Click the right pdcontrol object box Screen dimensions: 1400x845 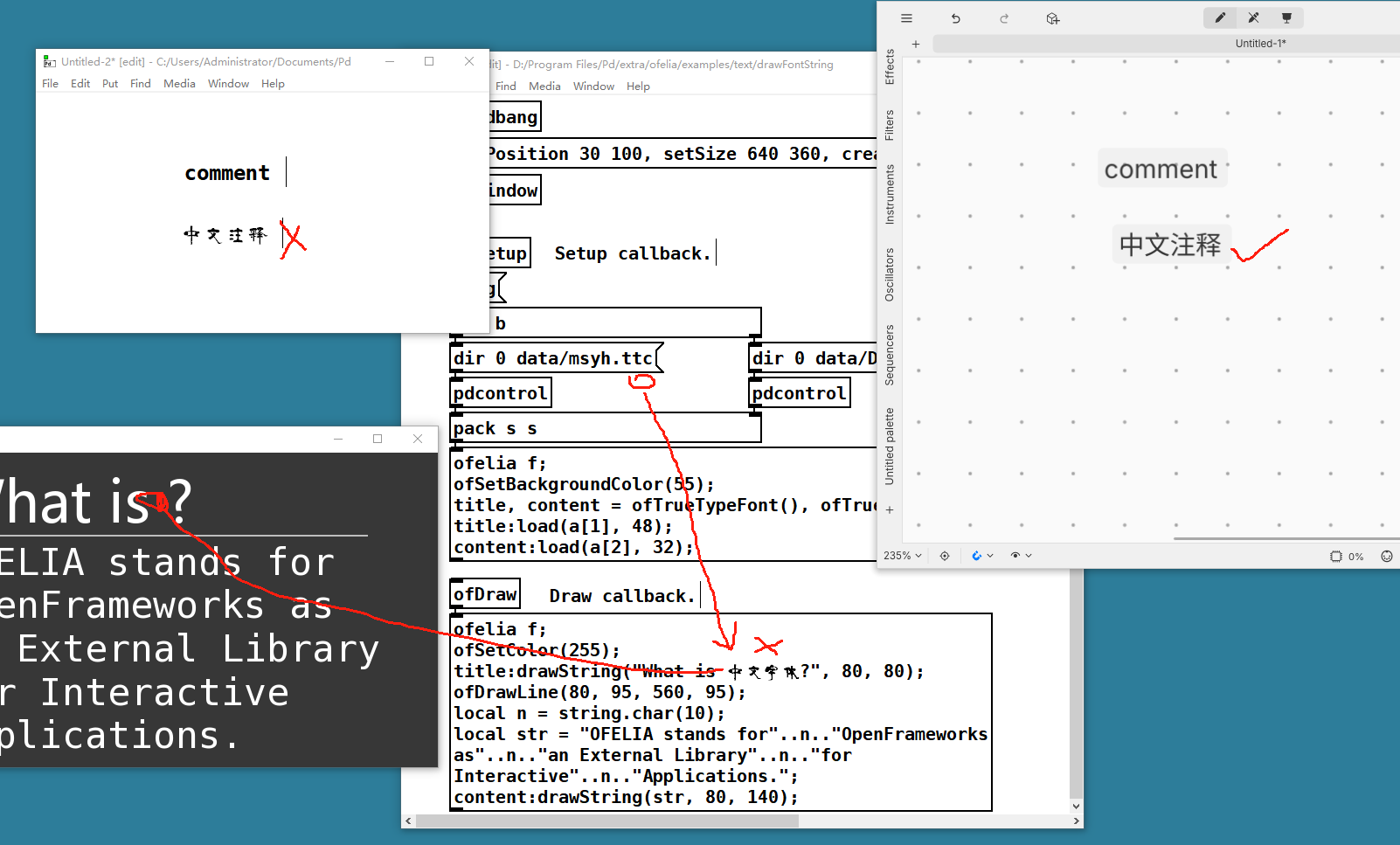point(800,393)
